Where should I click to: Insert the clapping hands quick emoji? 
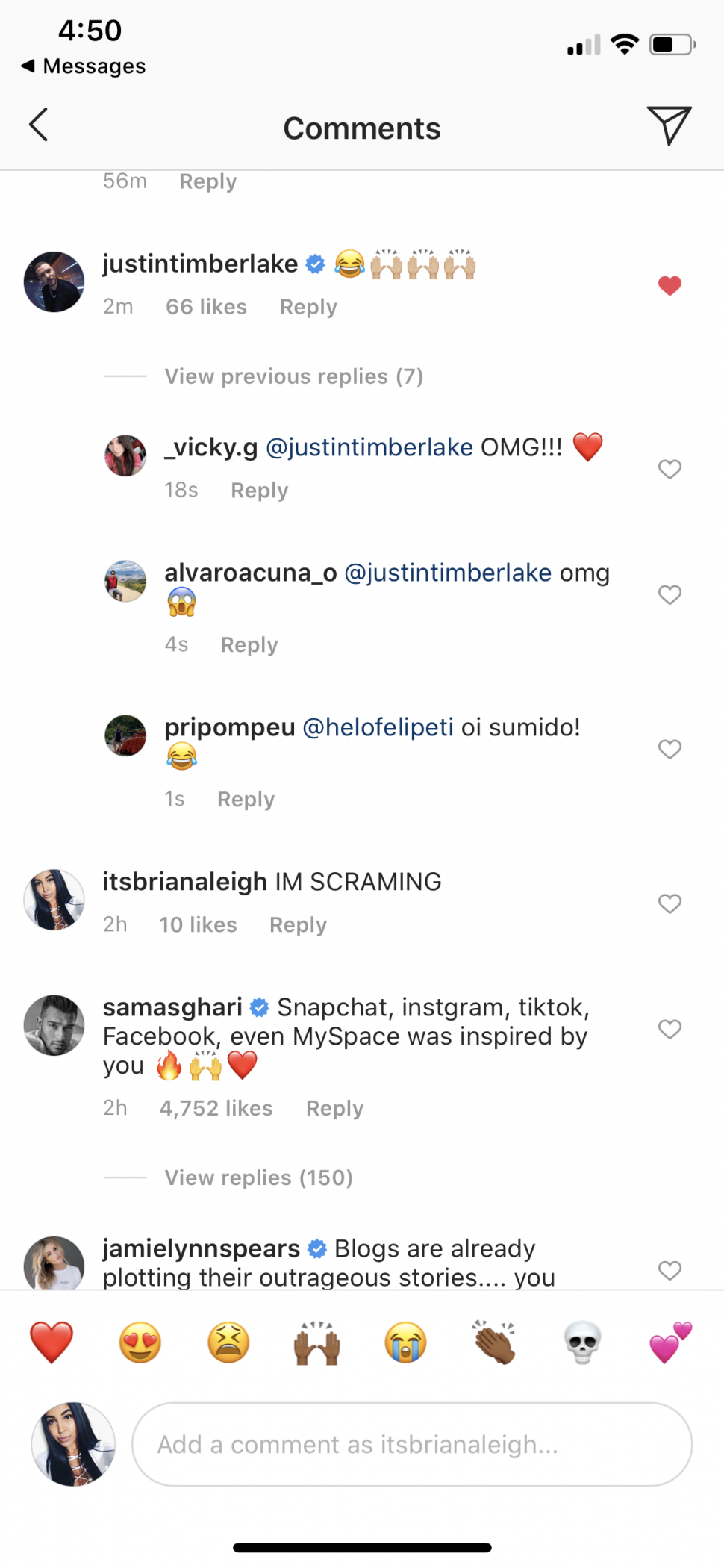coord(493,1342)
